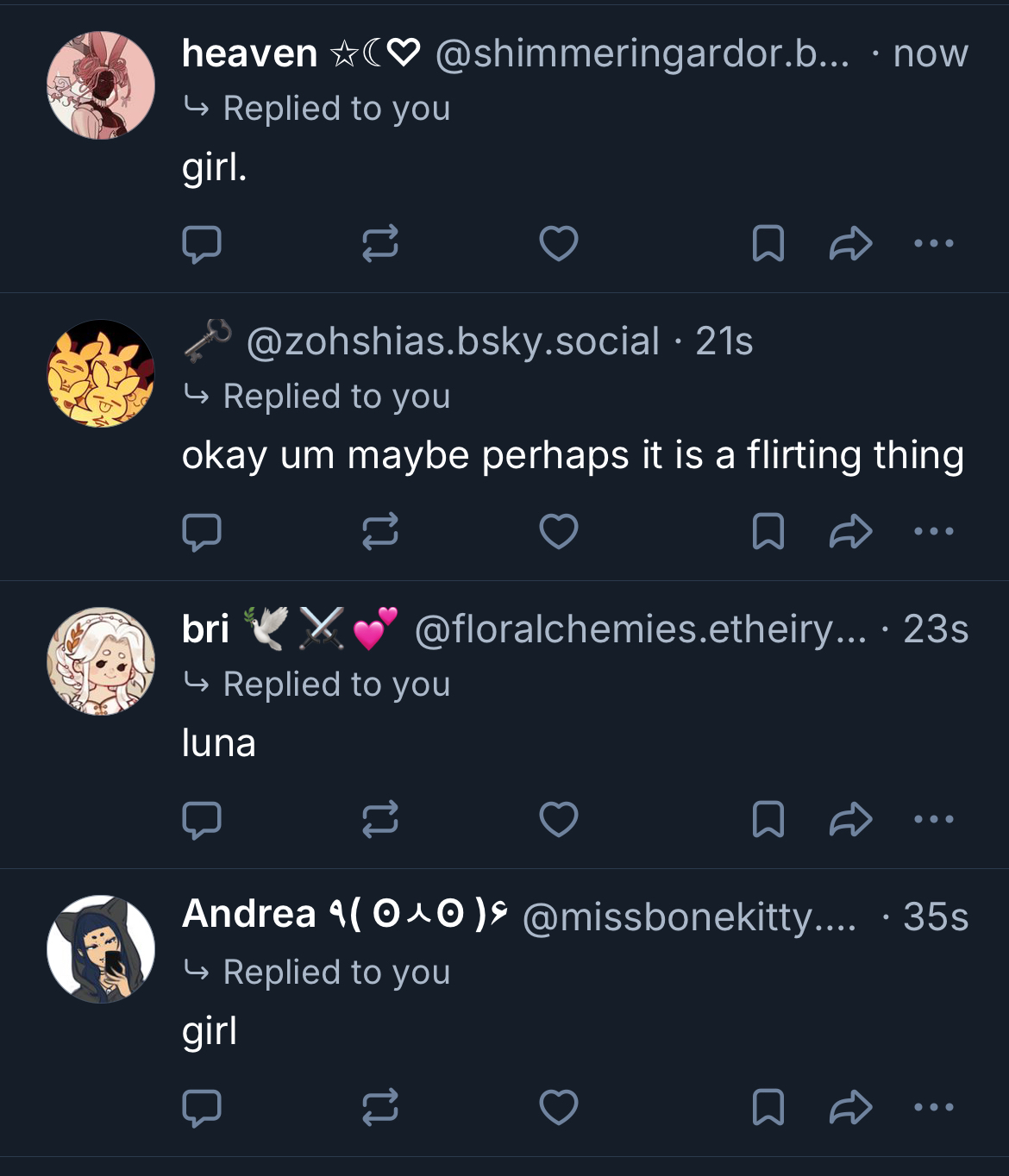The image size is (1009, 1176).
Task: Share the zohshias flirting post
Action: (x=850, y=532)
